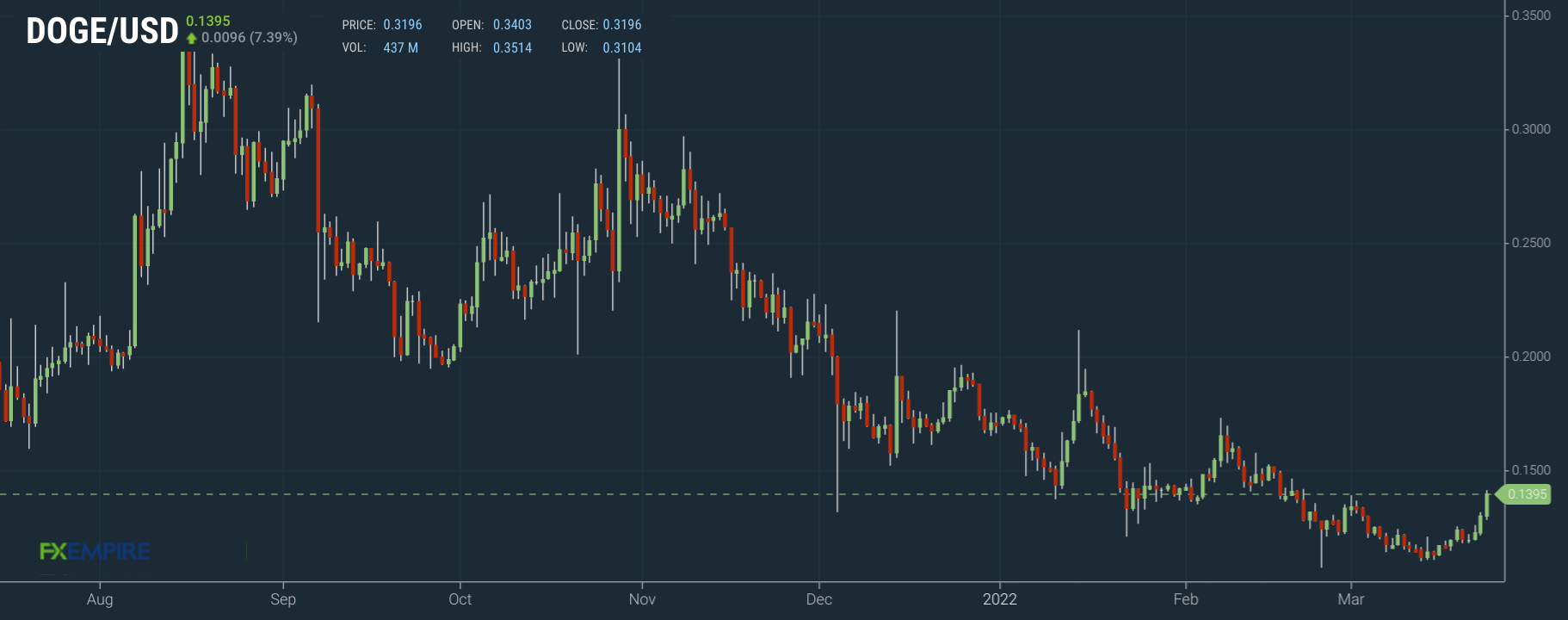The height and width of the screenshot is (620, 1568).
Task: Click the green 0.1395 price tag on the axis
Action: pos(1523,494)
